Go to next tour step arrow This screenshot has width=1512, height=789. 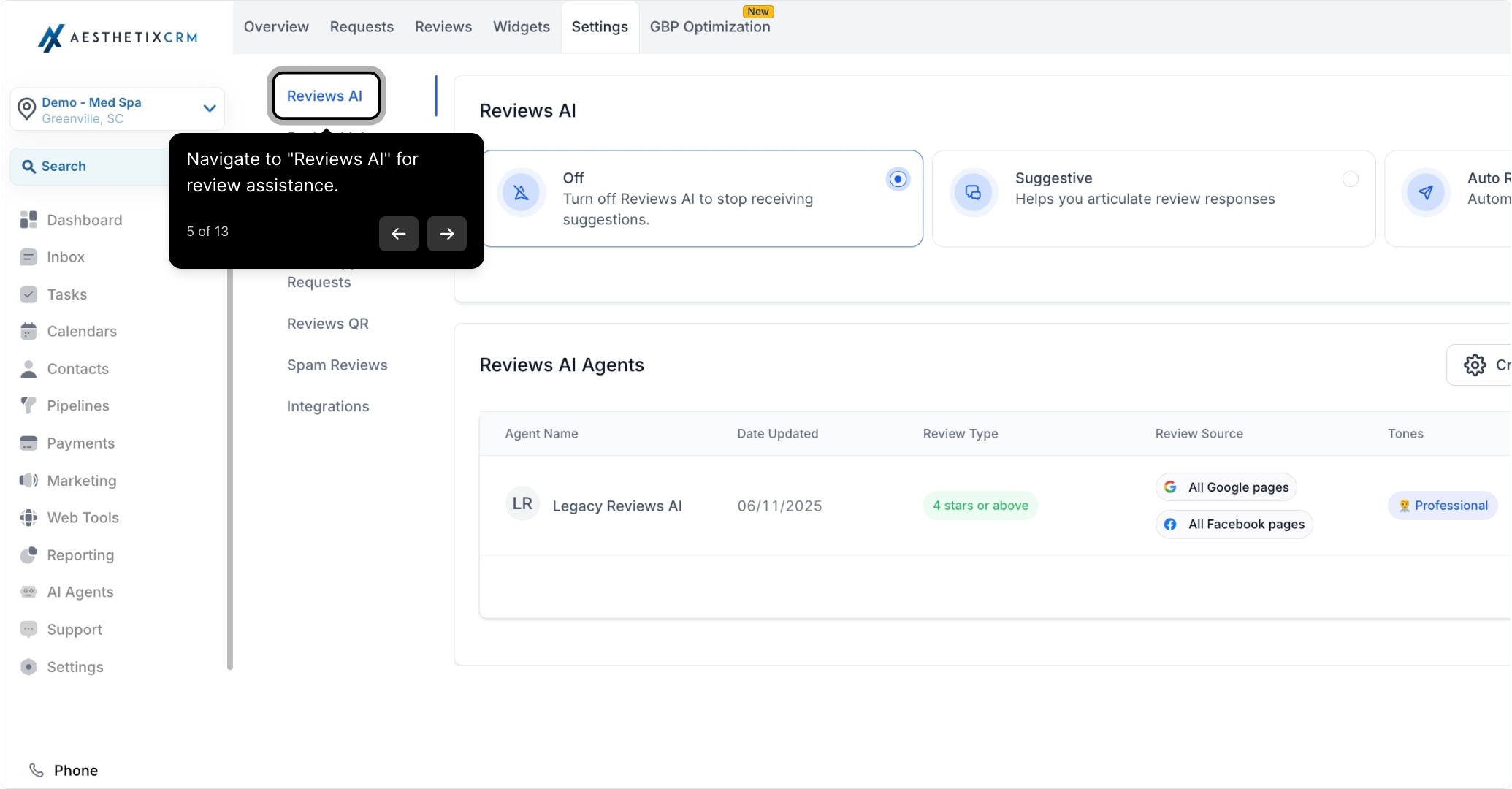pos(447,234)
